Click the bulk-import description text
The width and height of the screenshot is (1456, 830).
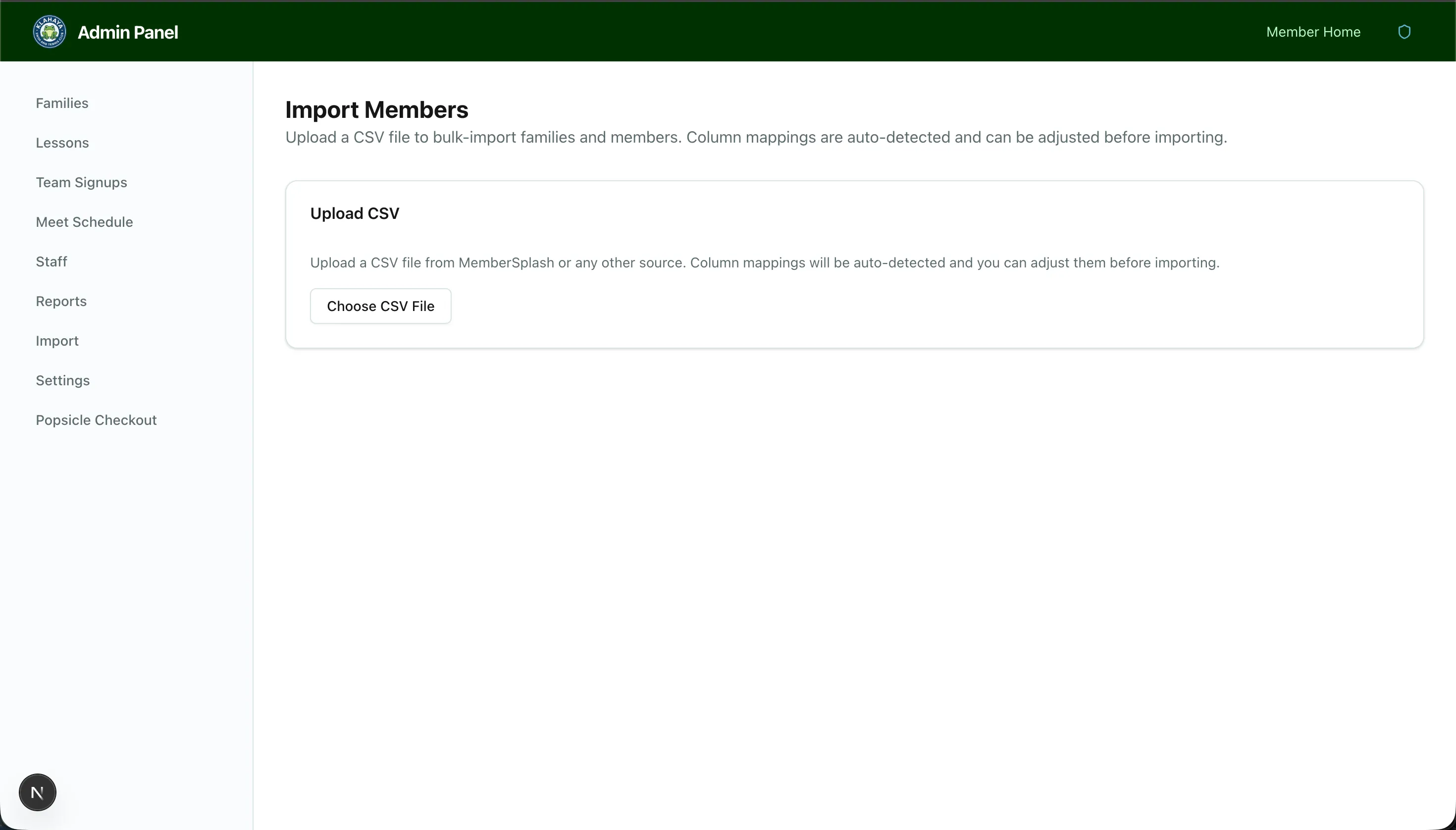pyautogui.click(x=755, y=137)
